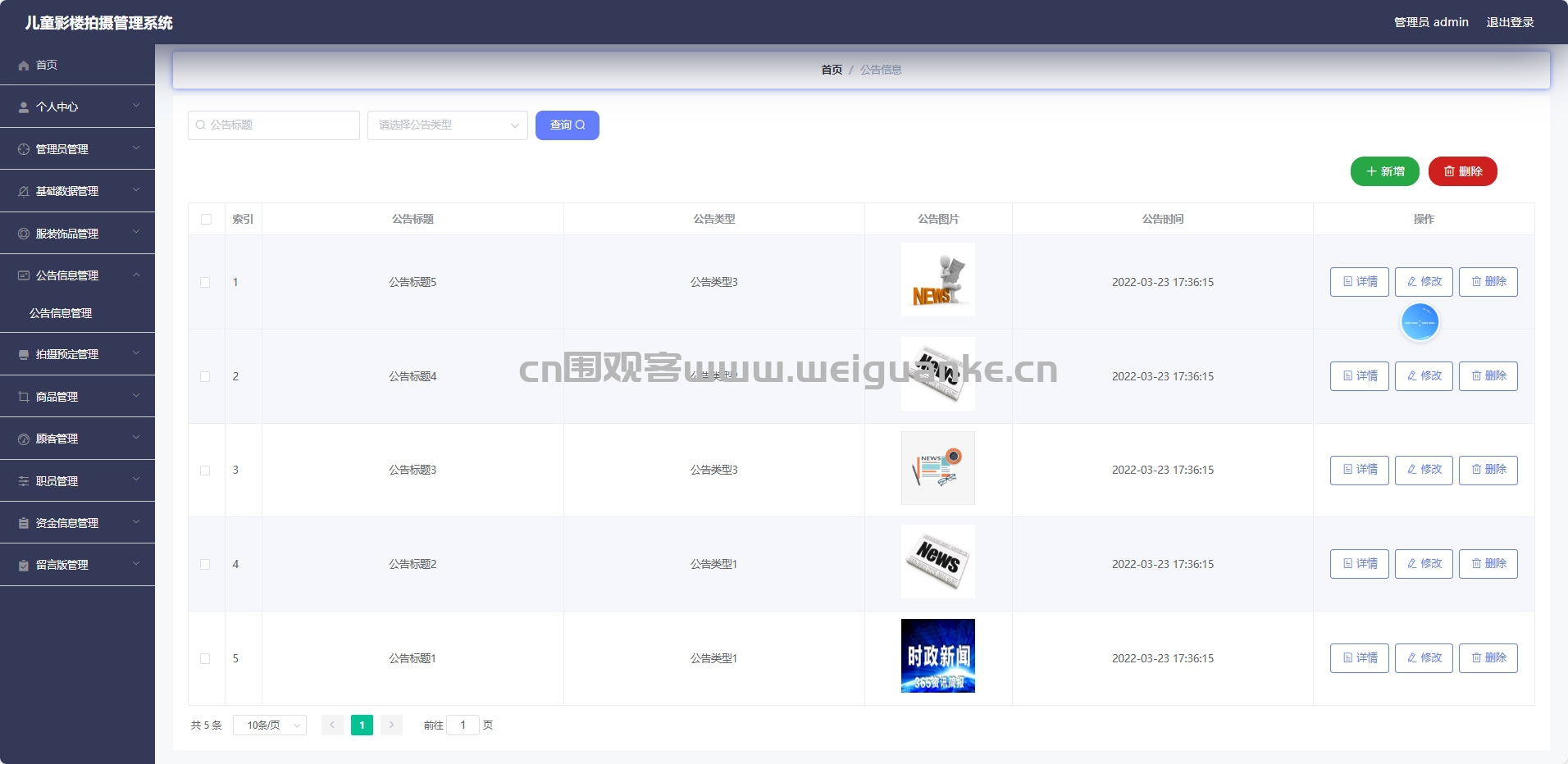This screenshot has width=1568, height=764.
Task: Click the 留言版管理 clipboard icon
Action: (24, 565)
